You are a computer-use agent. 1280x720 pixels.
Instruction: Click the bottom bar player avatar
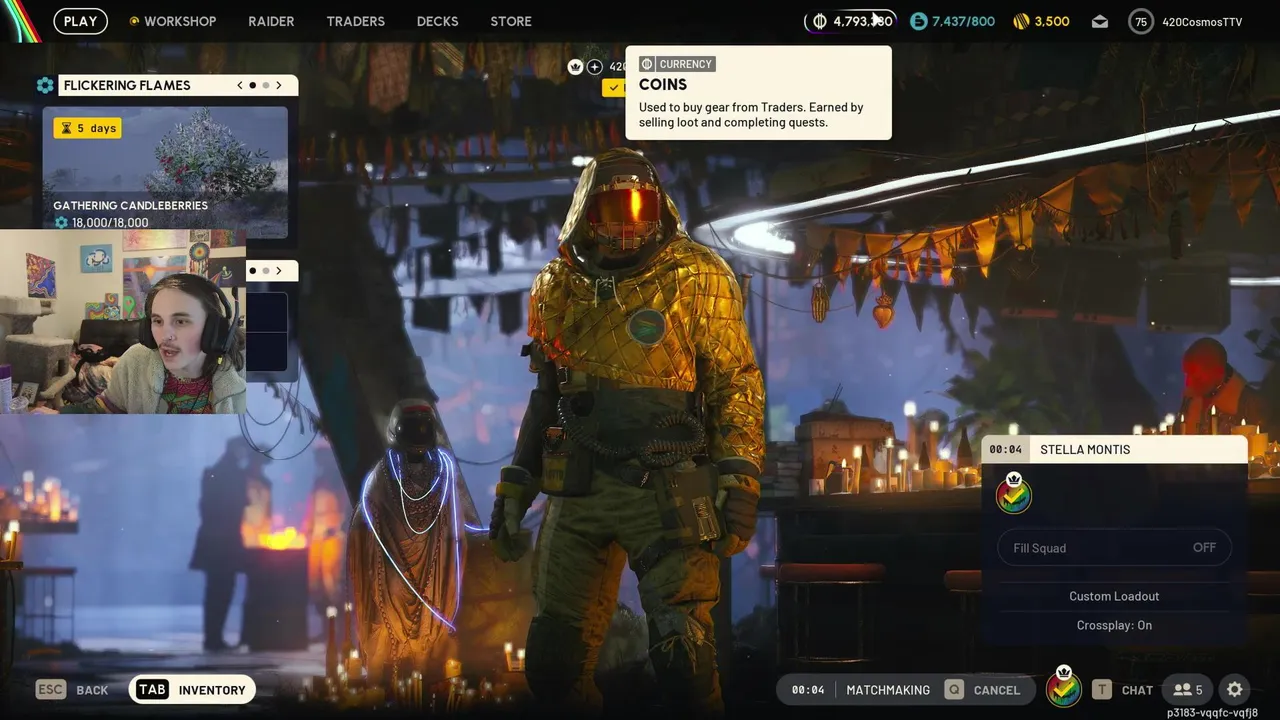coord(1063,689)
